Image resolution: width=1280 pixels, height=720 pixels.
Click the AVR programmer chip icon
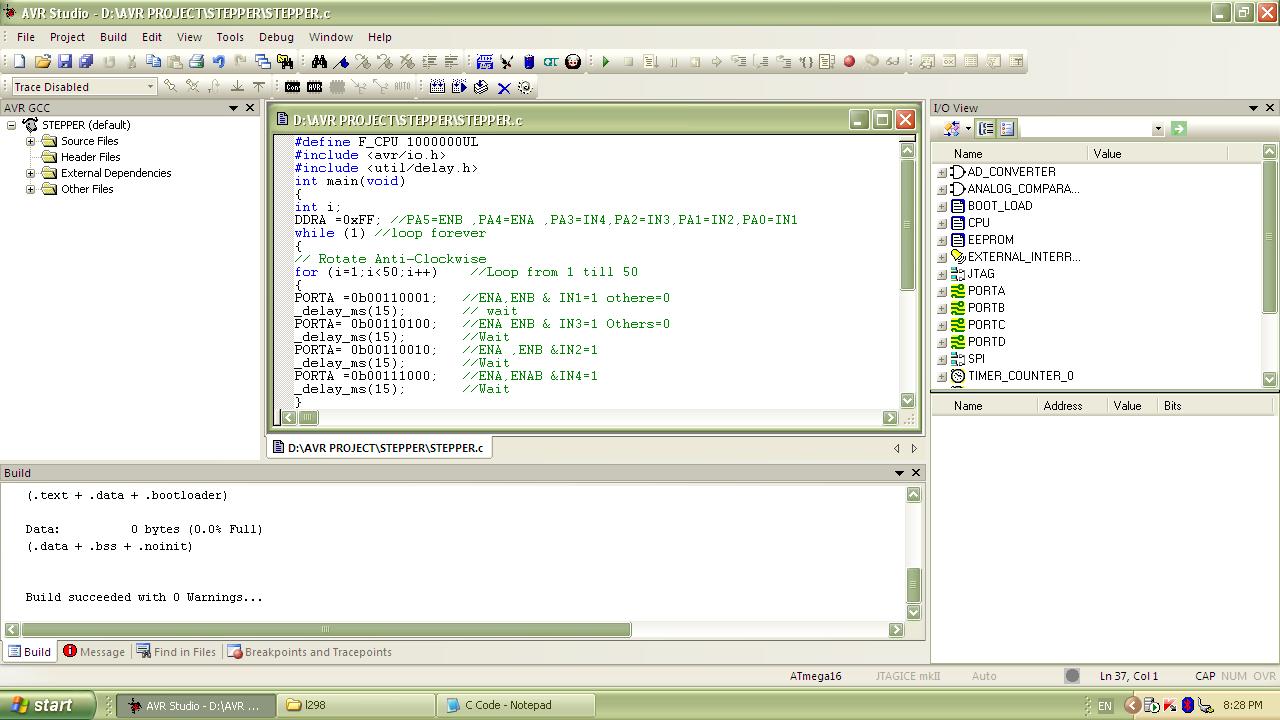click(x=314, y=87)
